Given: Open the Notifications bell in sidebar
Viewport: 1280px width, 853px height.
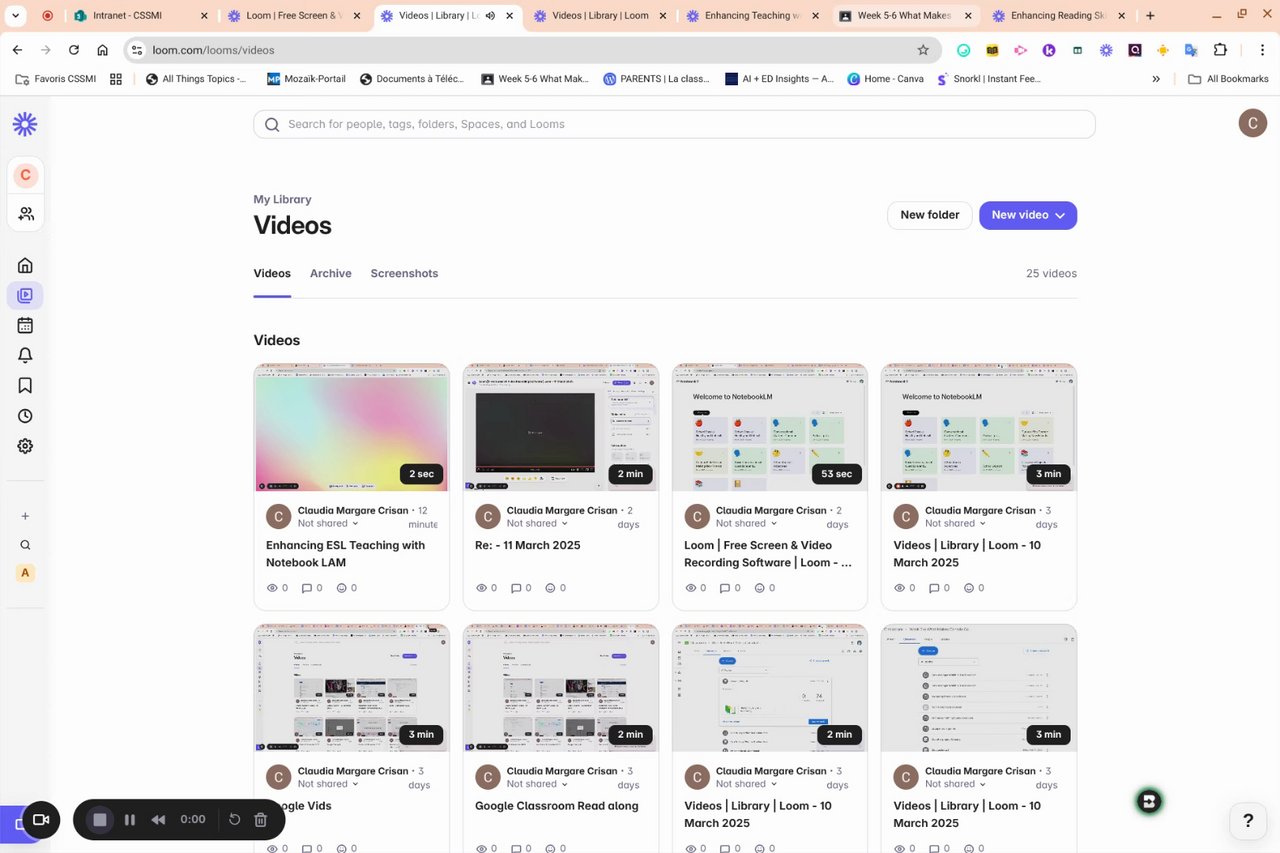Looking at the screenshot, I should pyautogui.click(x=25, y=355).
